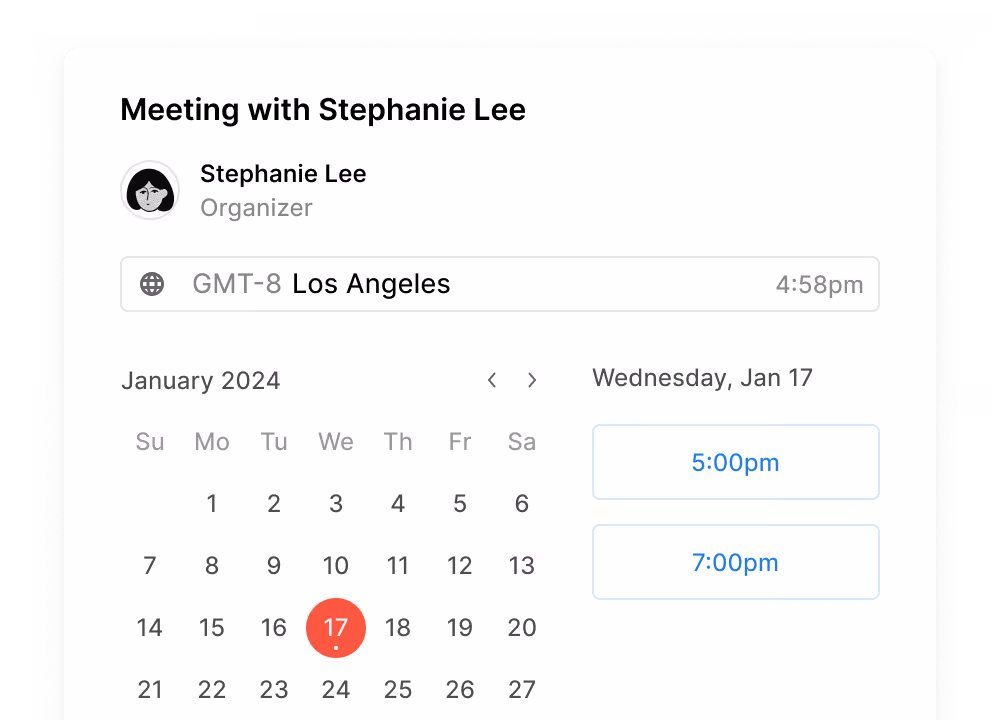Choose January 22 in the calendar
This screenshot has height=720, width=1000.
[212, 690]
